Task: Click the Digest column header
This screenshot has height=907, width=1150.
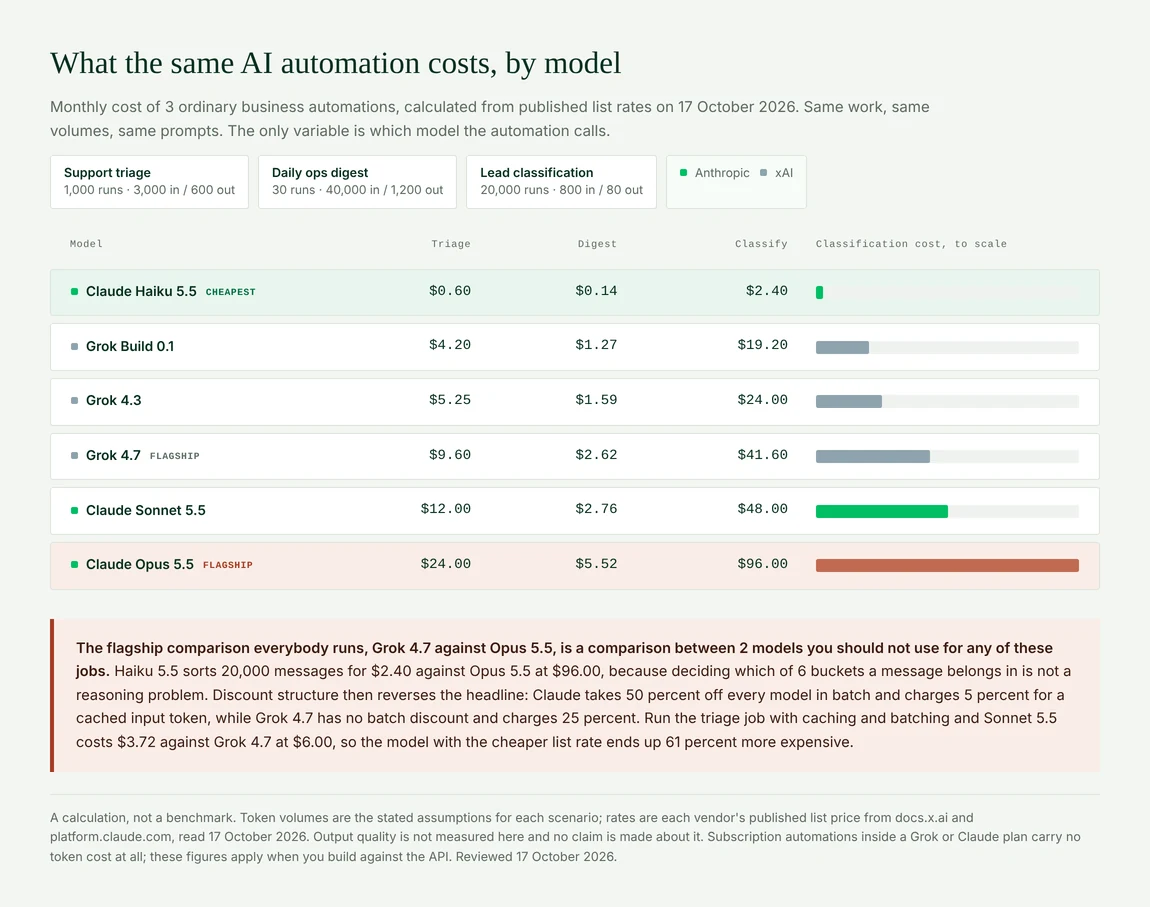Action: (597, 243)
